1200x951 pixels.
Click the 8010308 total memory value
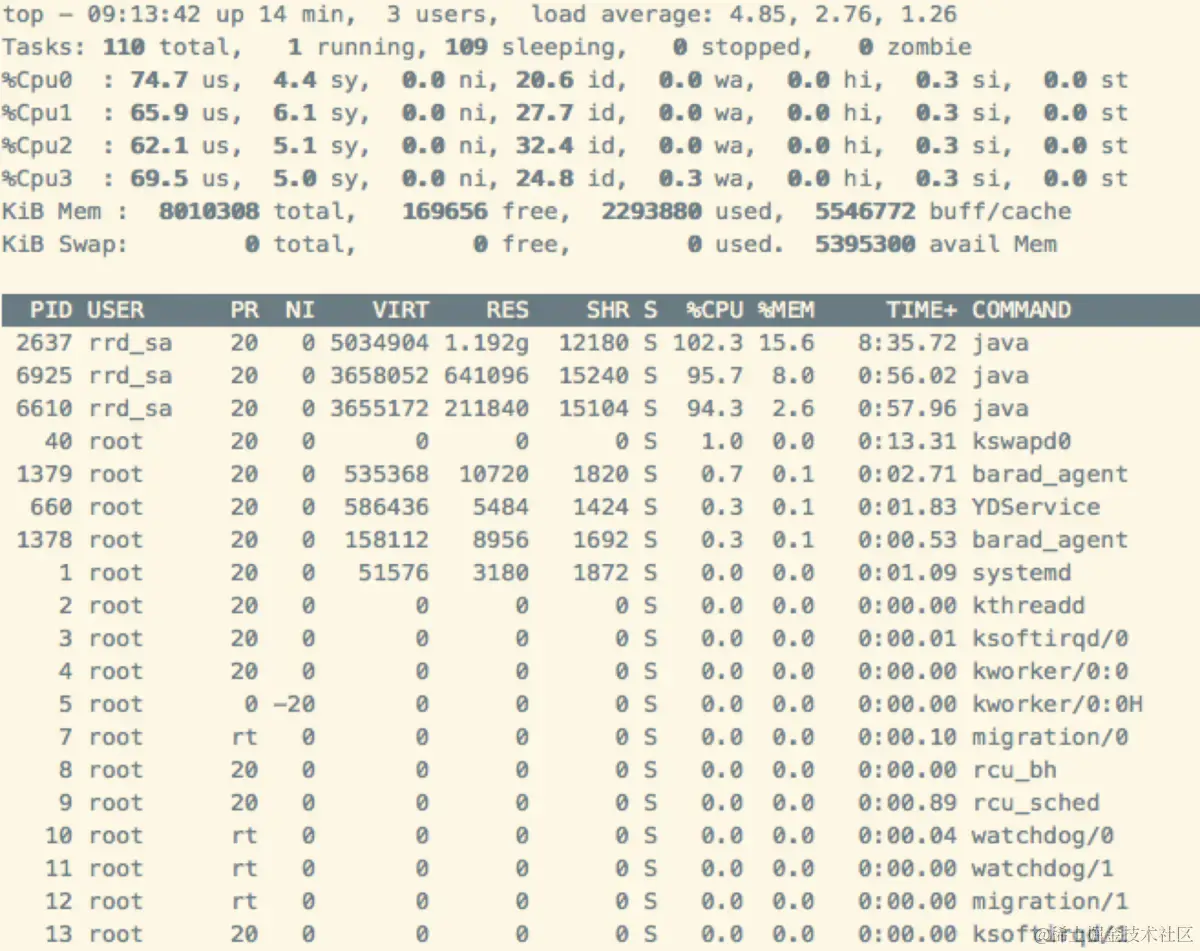208,212
